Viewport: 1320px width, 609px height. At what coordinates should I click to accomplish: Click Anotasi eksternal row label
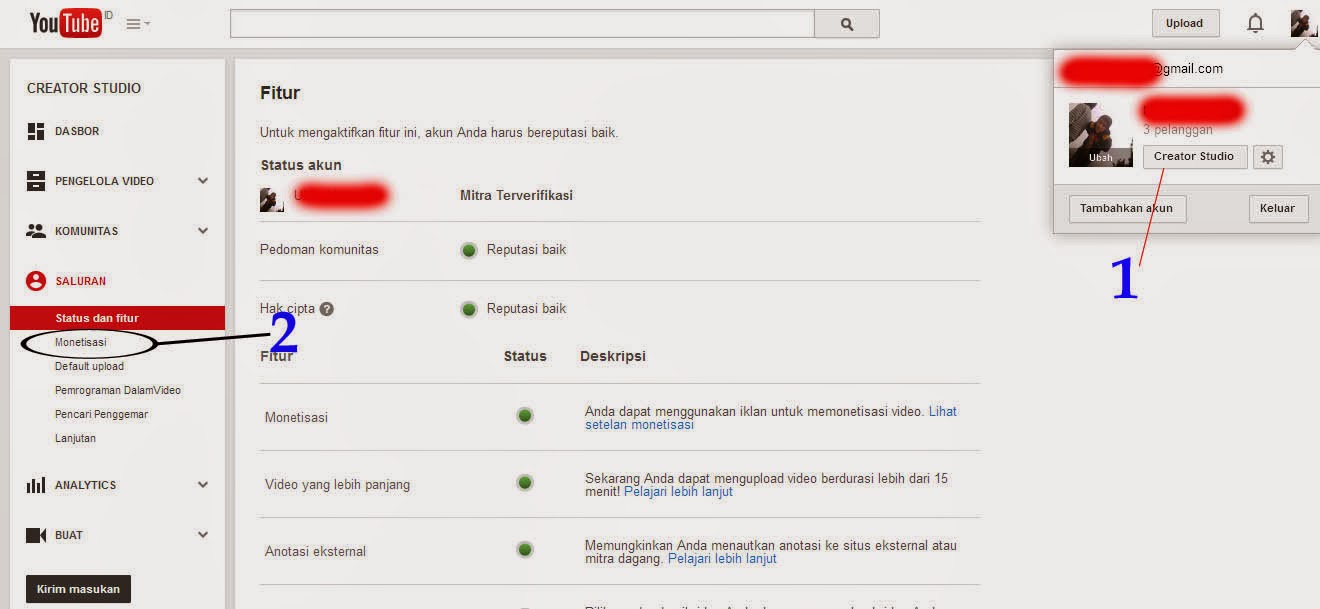point(315,551)
